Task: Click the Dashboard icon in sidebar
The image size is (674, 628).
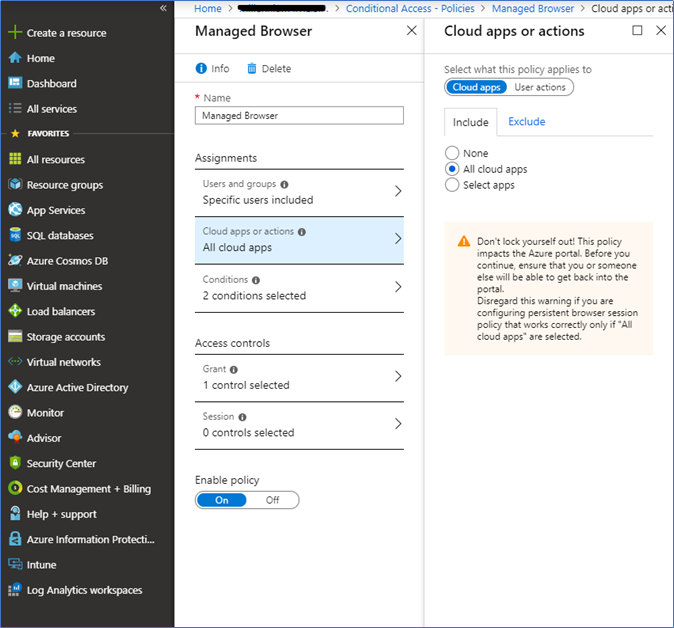Action: (15, 83)
